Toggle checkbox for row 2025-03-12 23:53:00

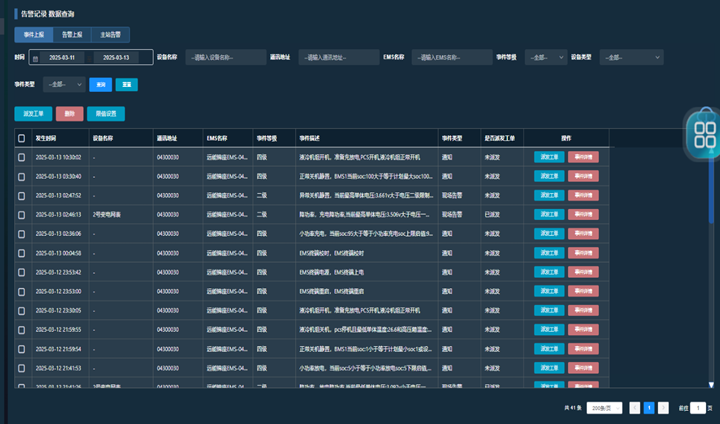[x=22, y=291]
